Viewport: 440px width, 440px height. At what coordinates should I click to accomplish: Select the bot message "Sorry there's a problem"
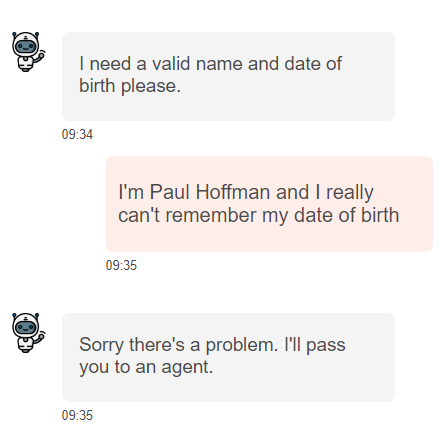pos(228,357)
